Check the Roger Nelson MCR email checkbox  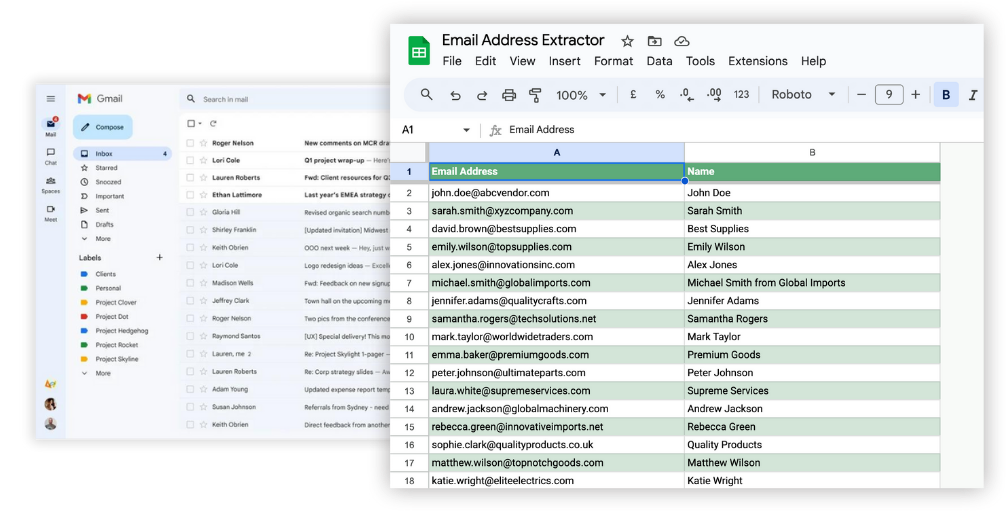(190, 143)
